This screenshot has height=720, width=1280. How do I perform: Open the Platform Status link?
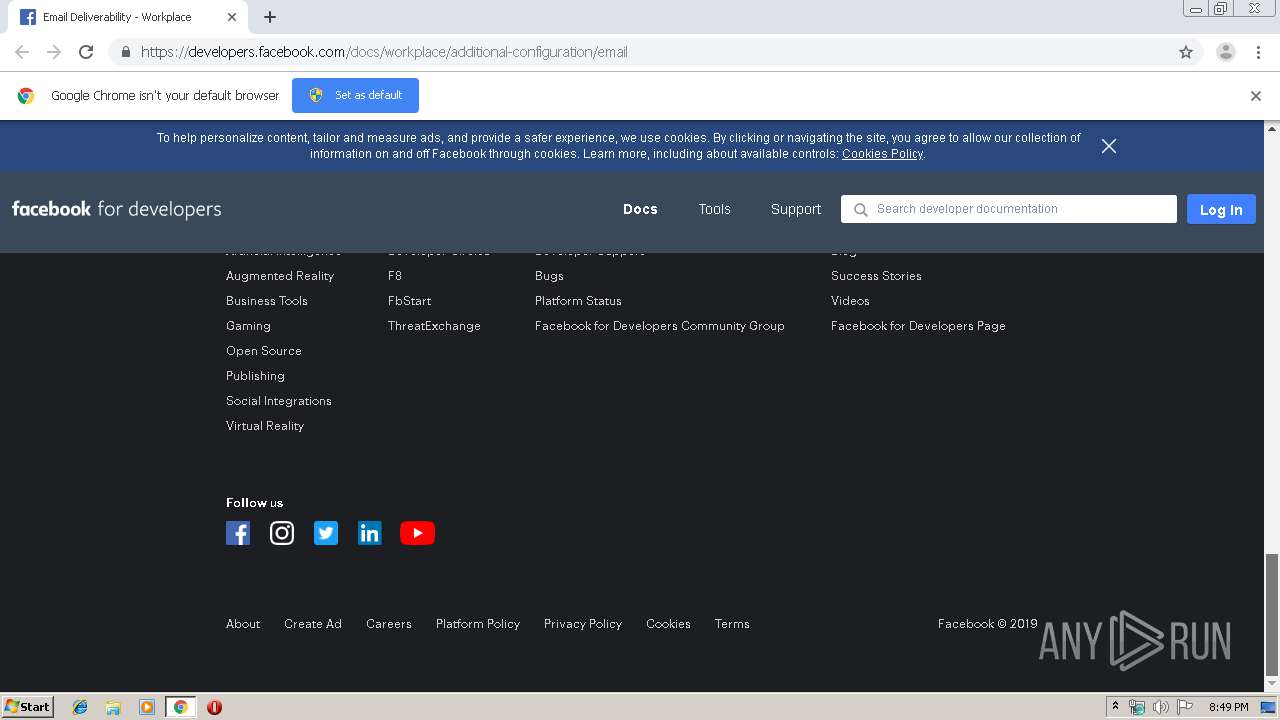click(578, 301)
